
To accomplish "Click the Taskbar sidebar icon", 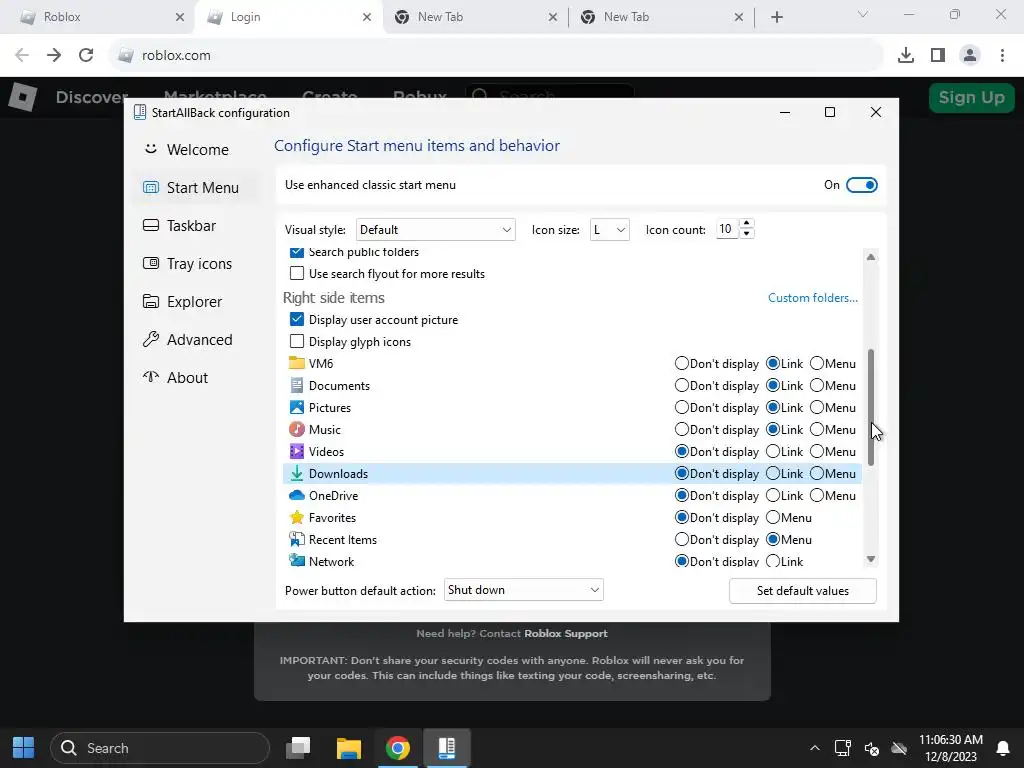I will click(x=151, y=225).
